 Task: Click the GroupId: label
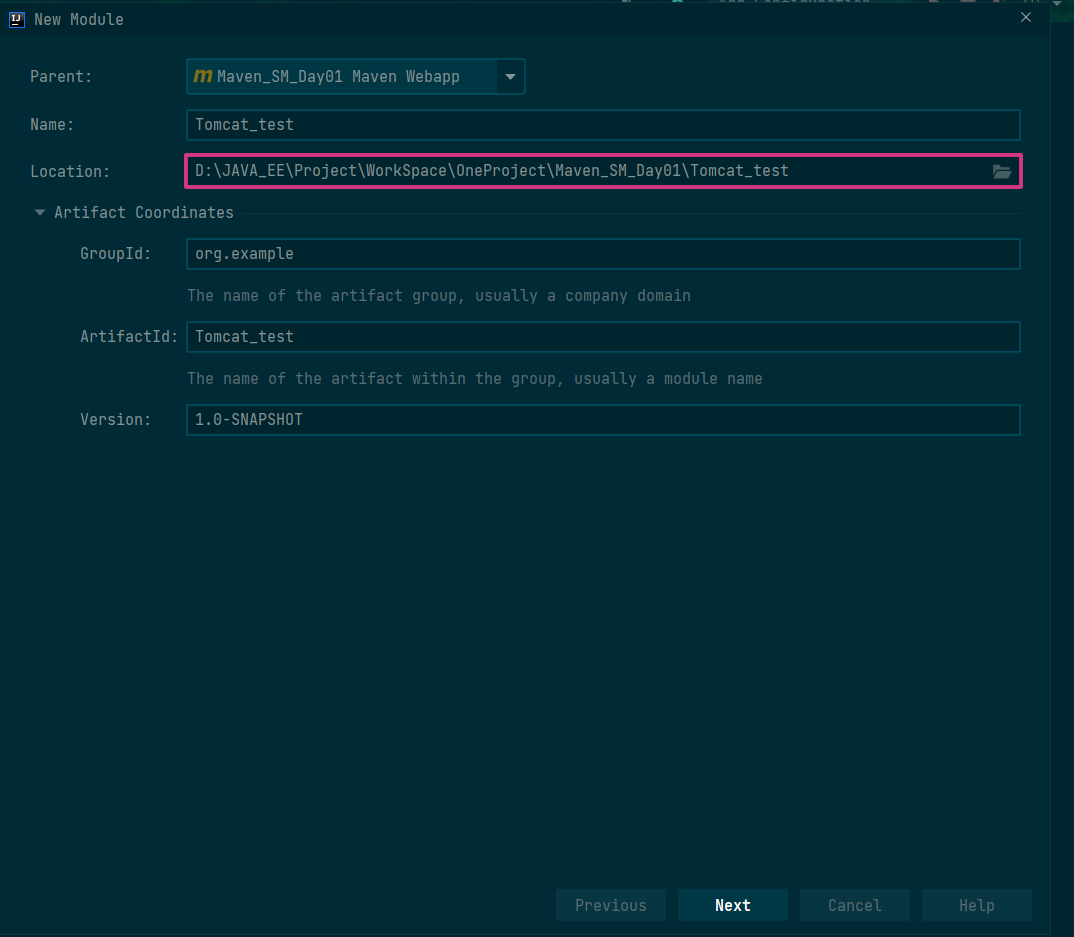click(116, 254)
